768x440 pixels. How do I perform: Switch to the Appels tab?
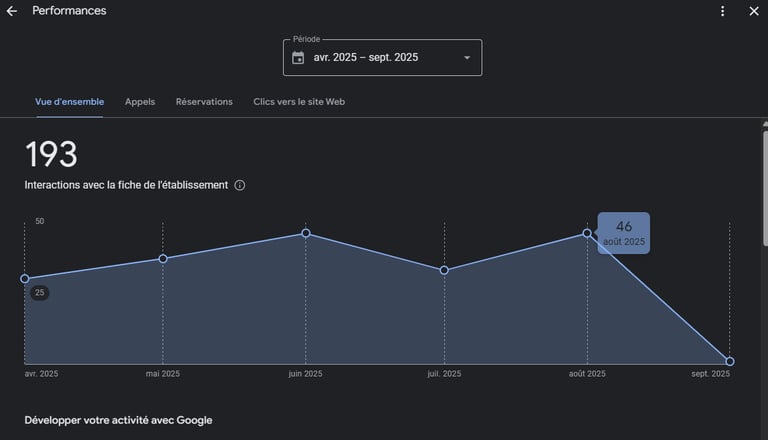[x=140, y=102]
